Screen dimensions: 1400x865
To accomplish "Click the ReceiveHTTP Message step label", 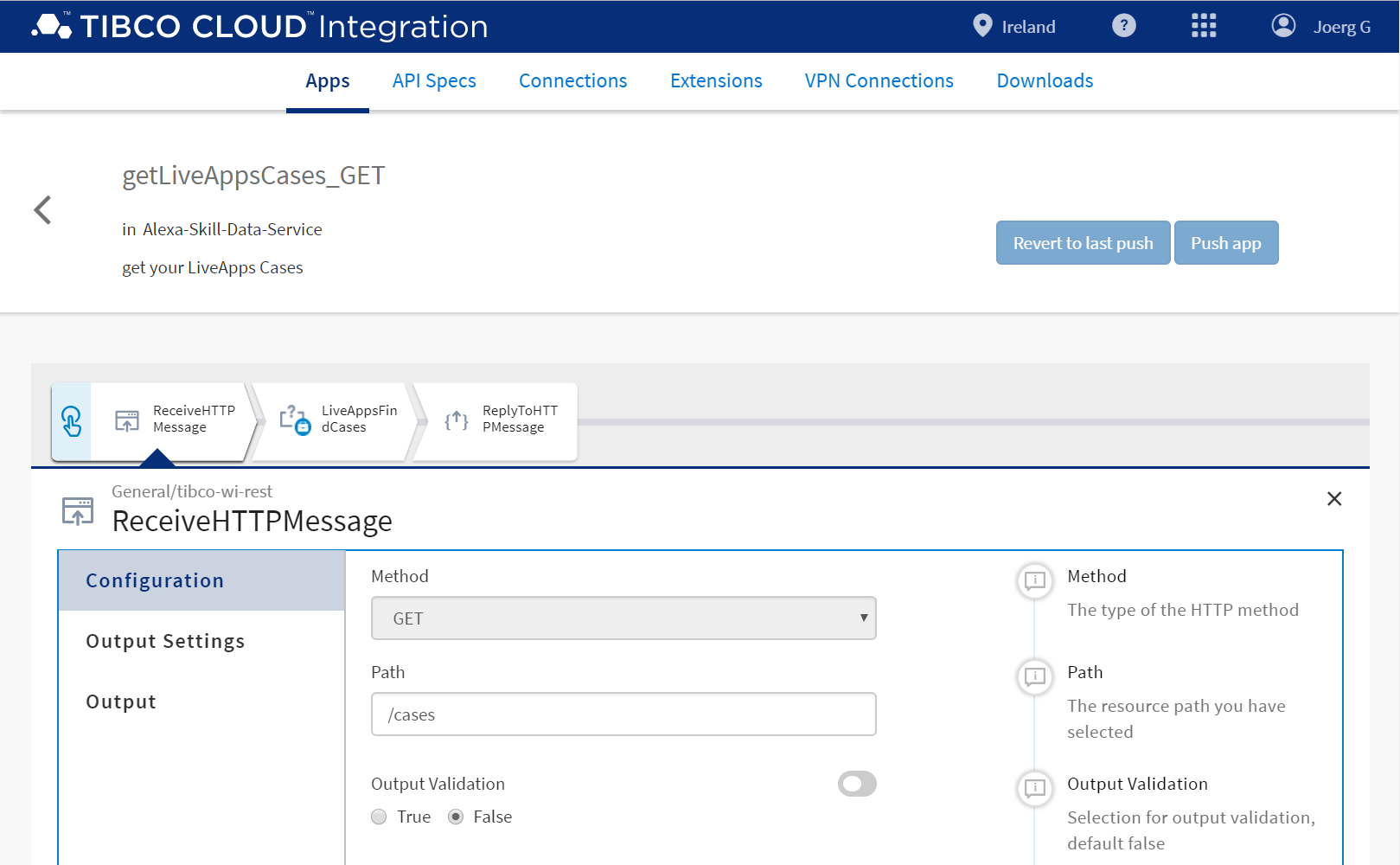I will point(195,419).
